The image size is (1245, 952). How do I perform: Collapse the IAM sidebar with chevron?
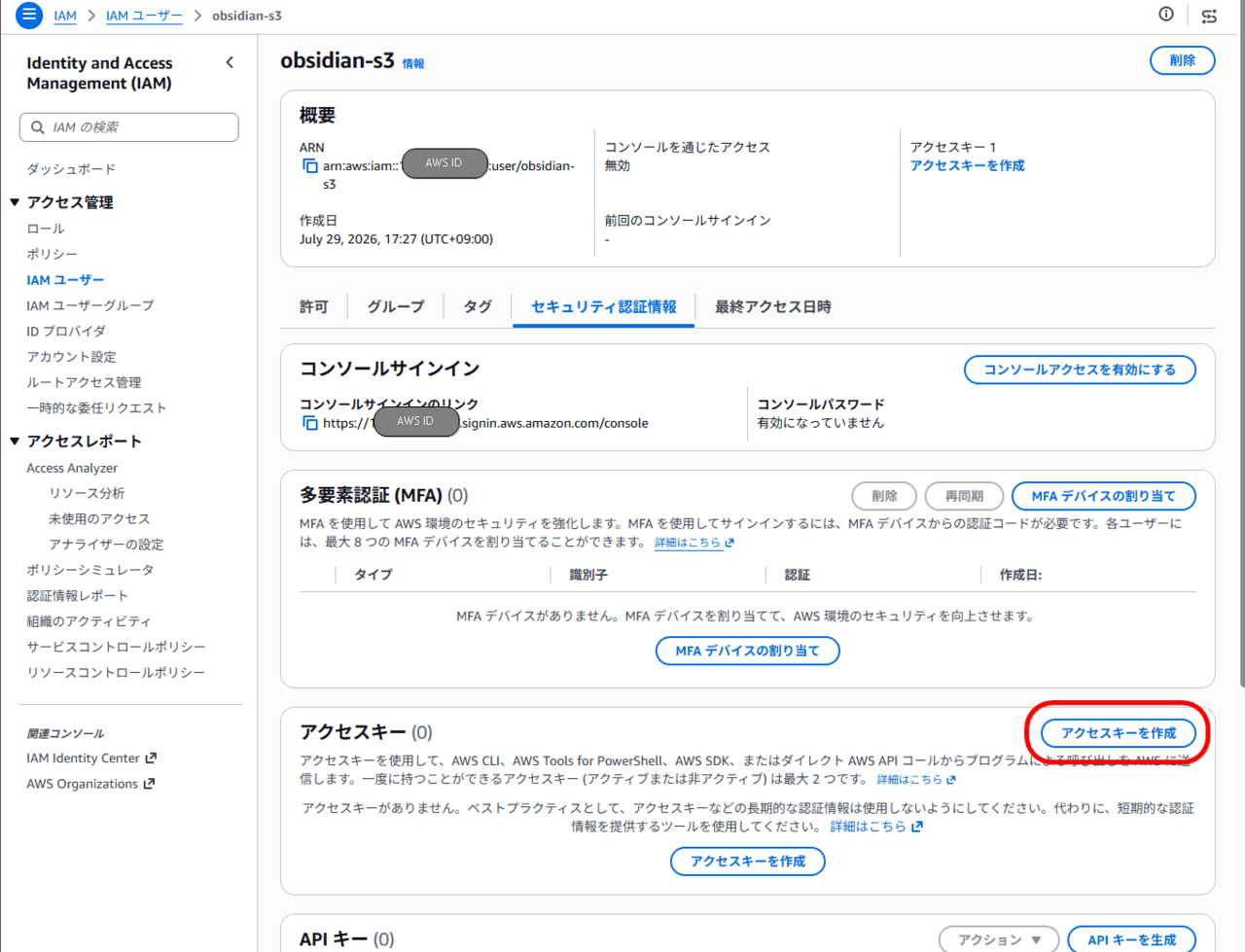point(230,62)
